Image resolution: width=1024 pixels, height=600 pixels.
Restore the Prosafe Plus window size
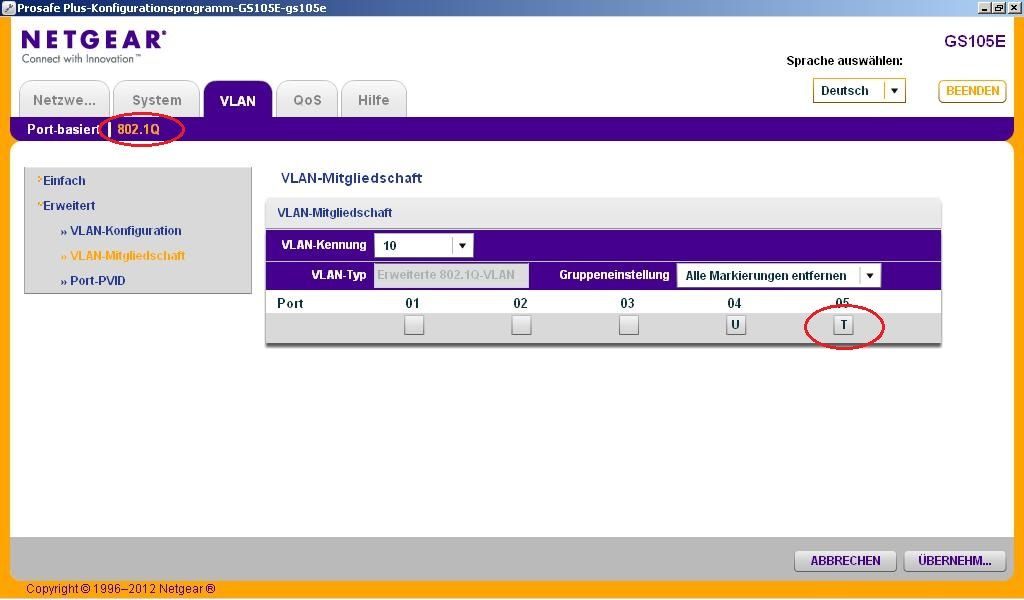998,8
